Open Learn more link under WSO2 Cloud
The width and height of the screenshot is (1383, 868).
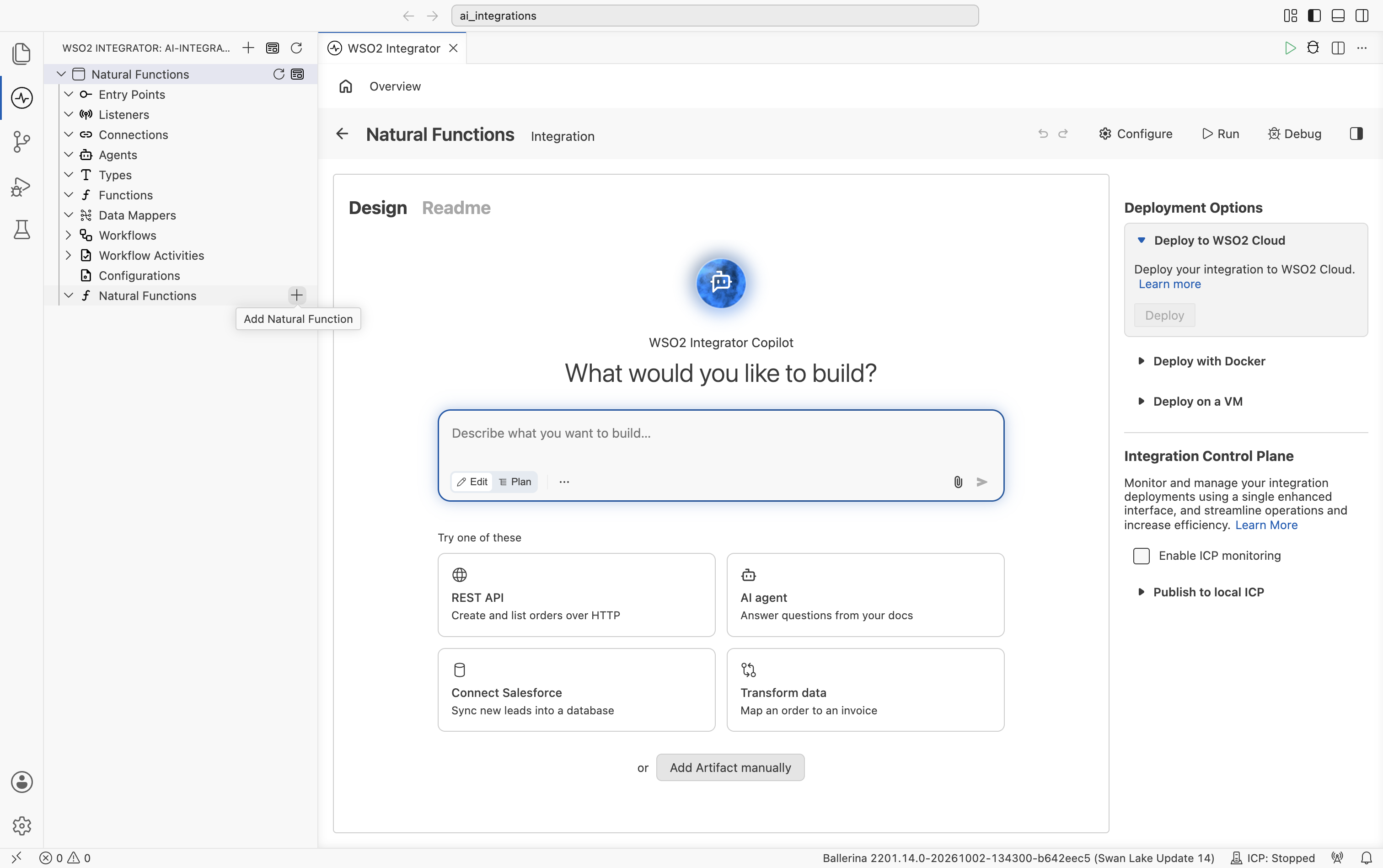click(1169, 284)
